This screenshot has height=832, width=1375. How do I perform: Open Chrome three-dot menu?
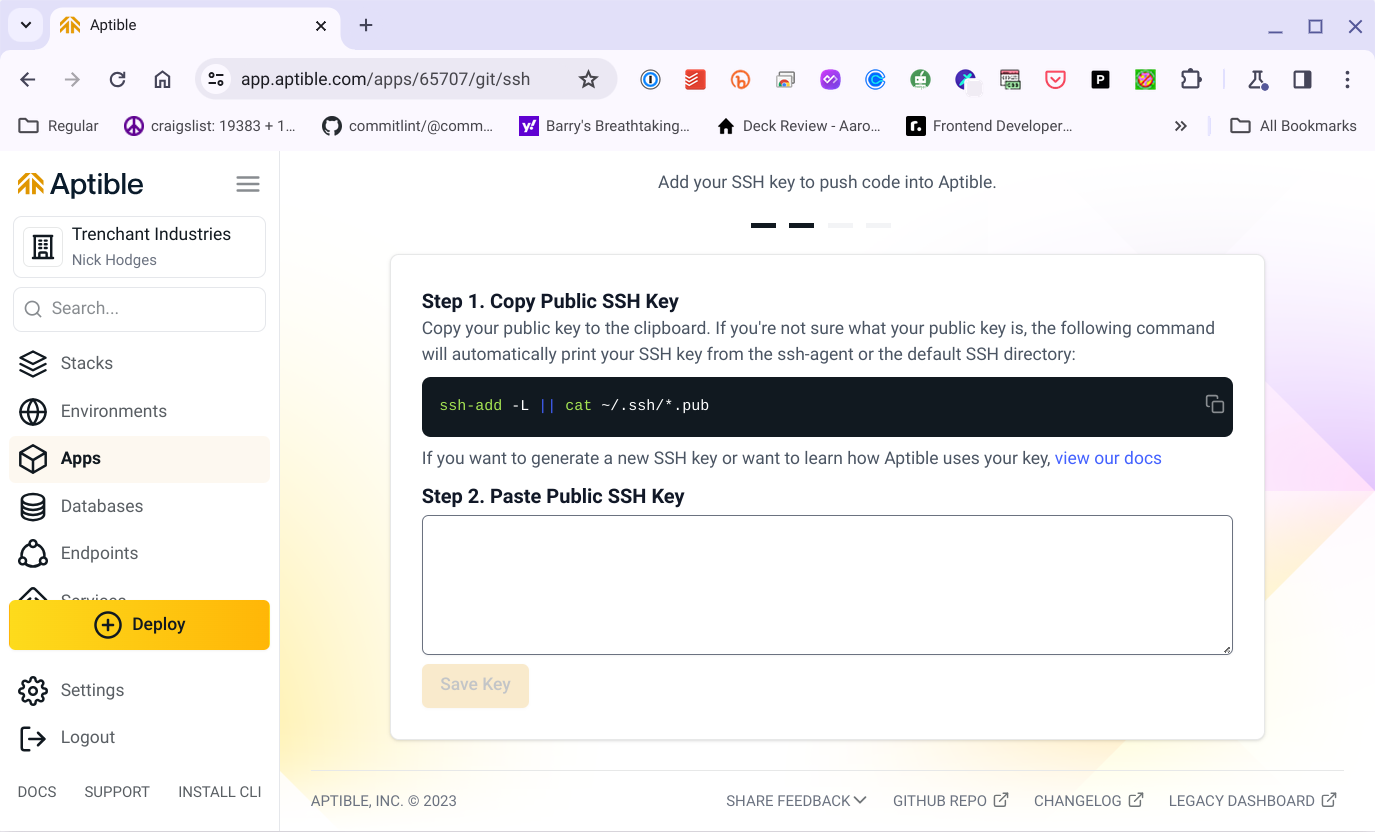[x=1347, y=80]
